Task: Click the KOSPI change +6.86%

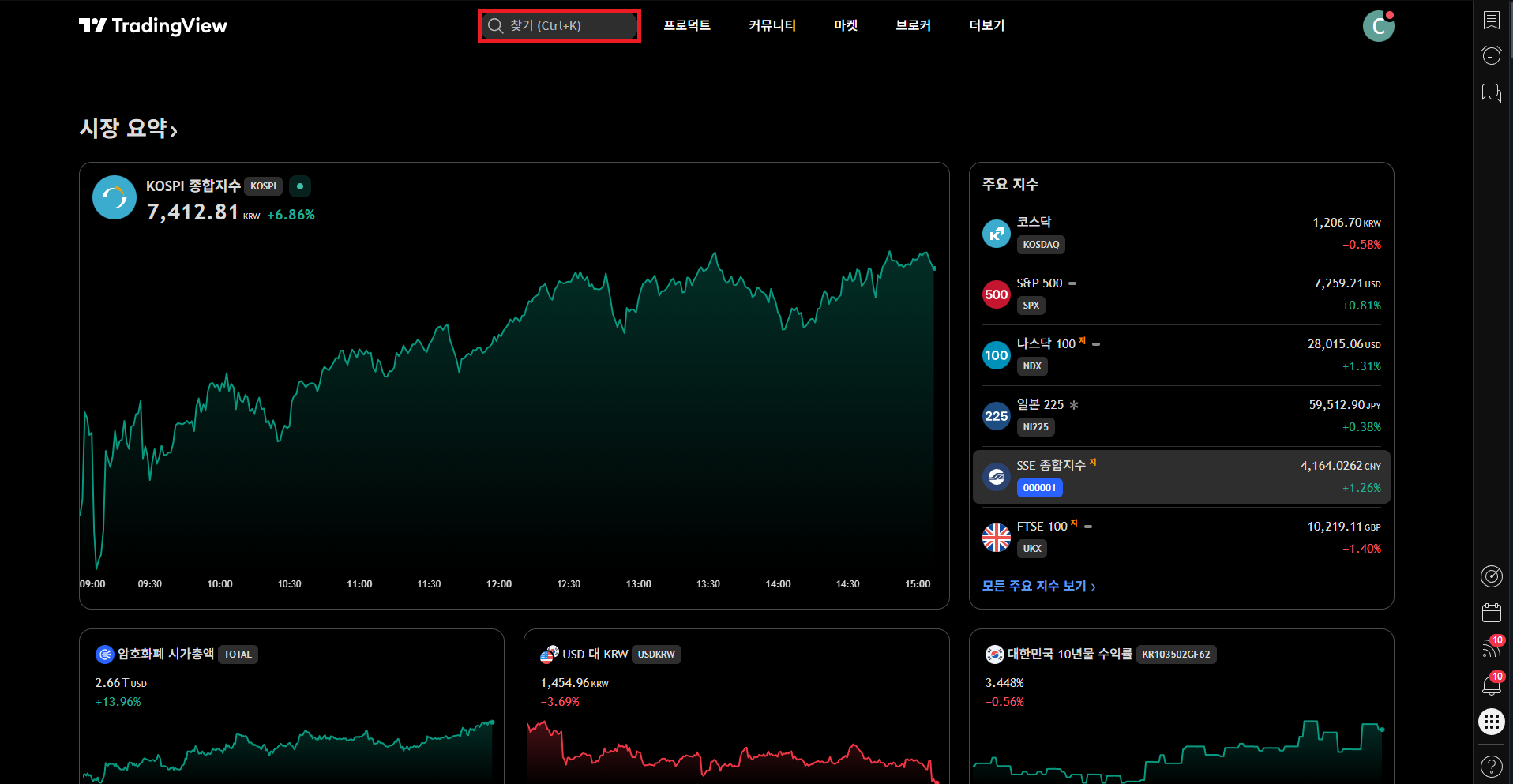Action: click(291, 215)
